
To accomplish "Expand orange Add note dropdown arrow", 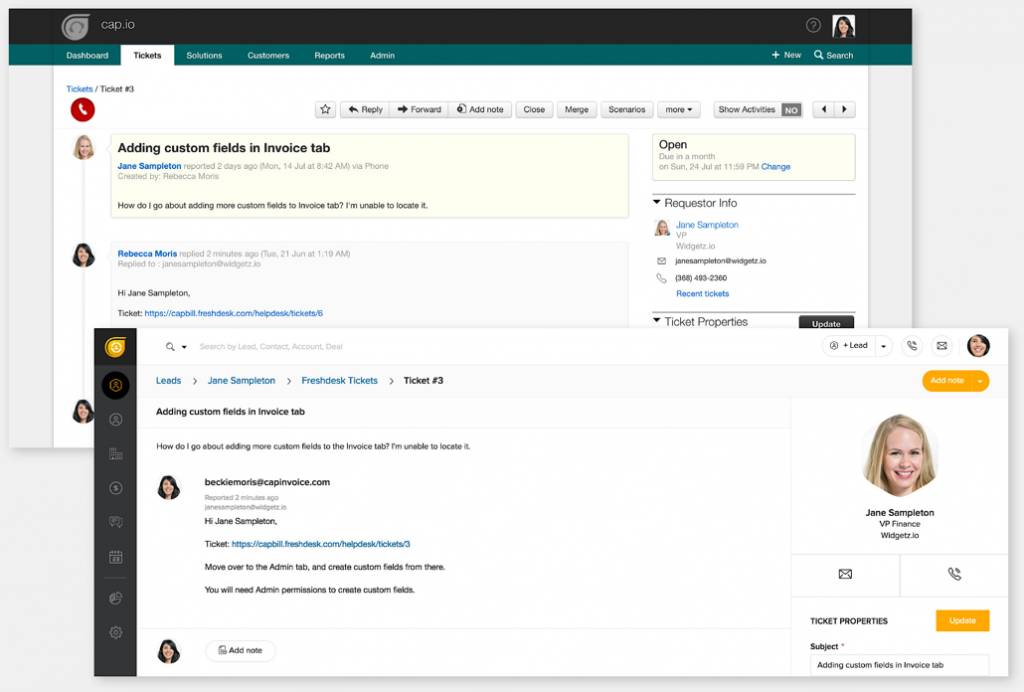I will pyautogui.click(x=980, y=381).
